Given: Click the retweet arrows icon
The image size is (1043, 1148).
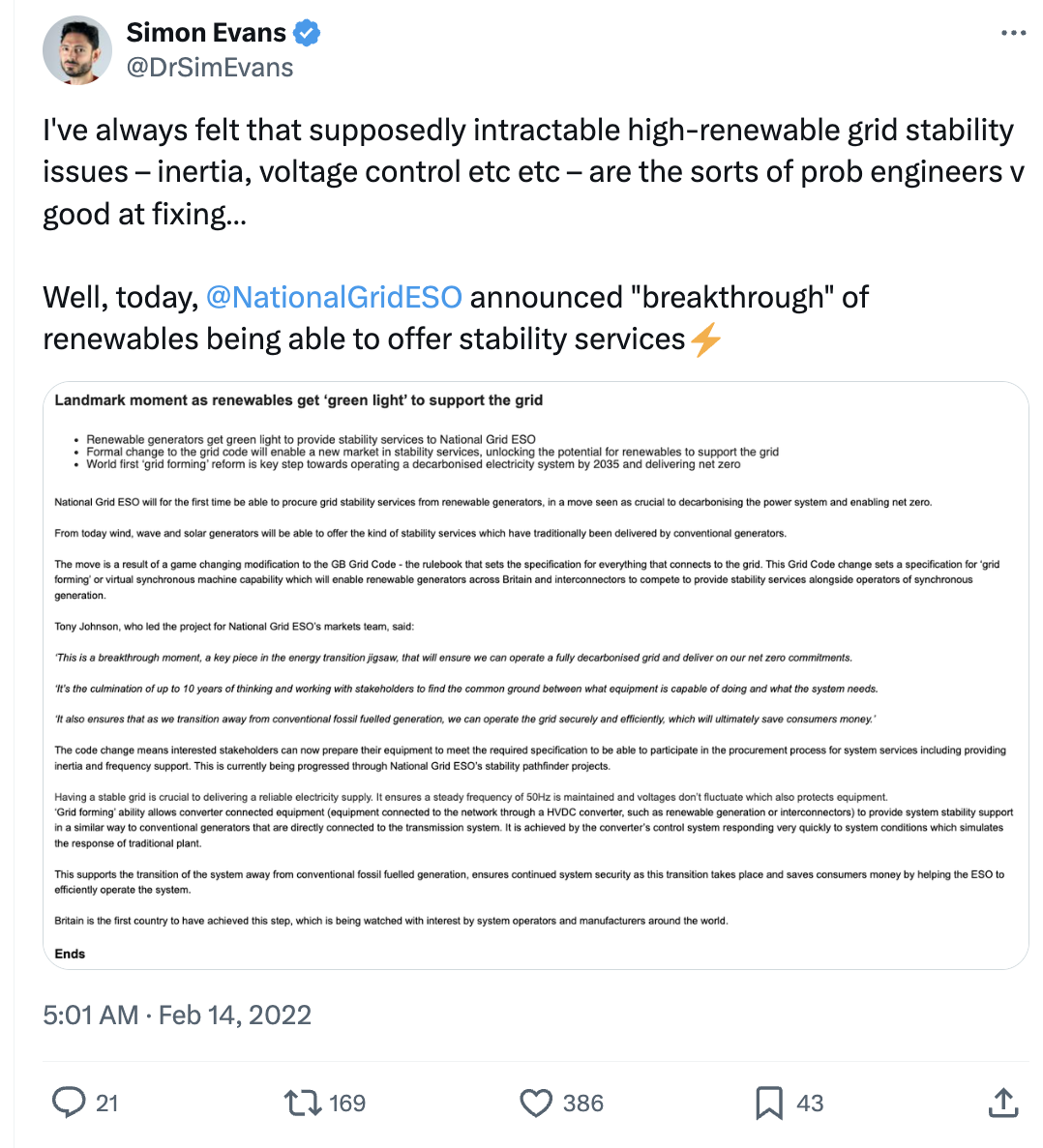Looking at the screenshot, I should (302, 1103).
